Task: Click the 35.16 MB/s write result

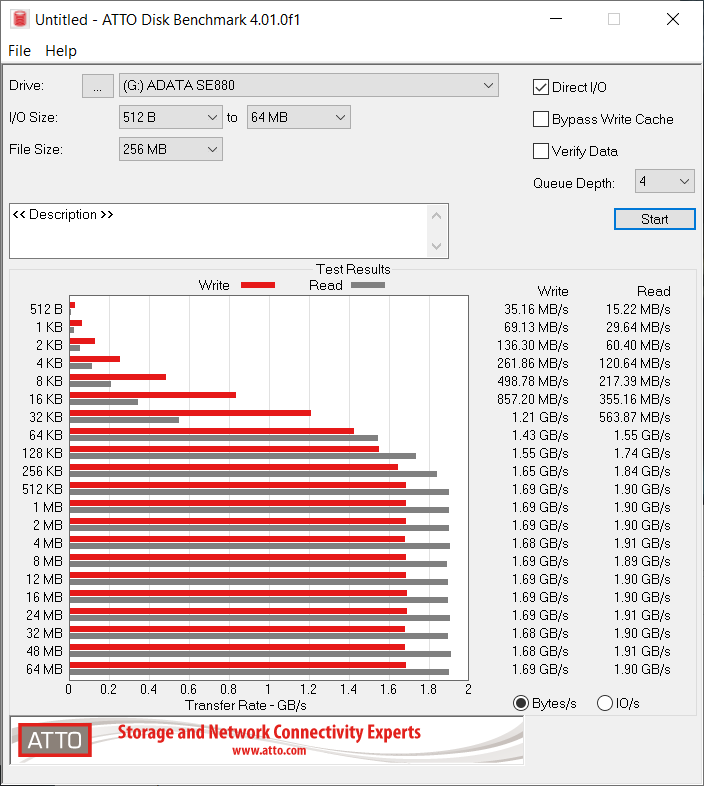Action: (536, 309)
